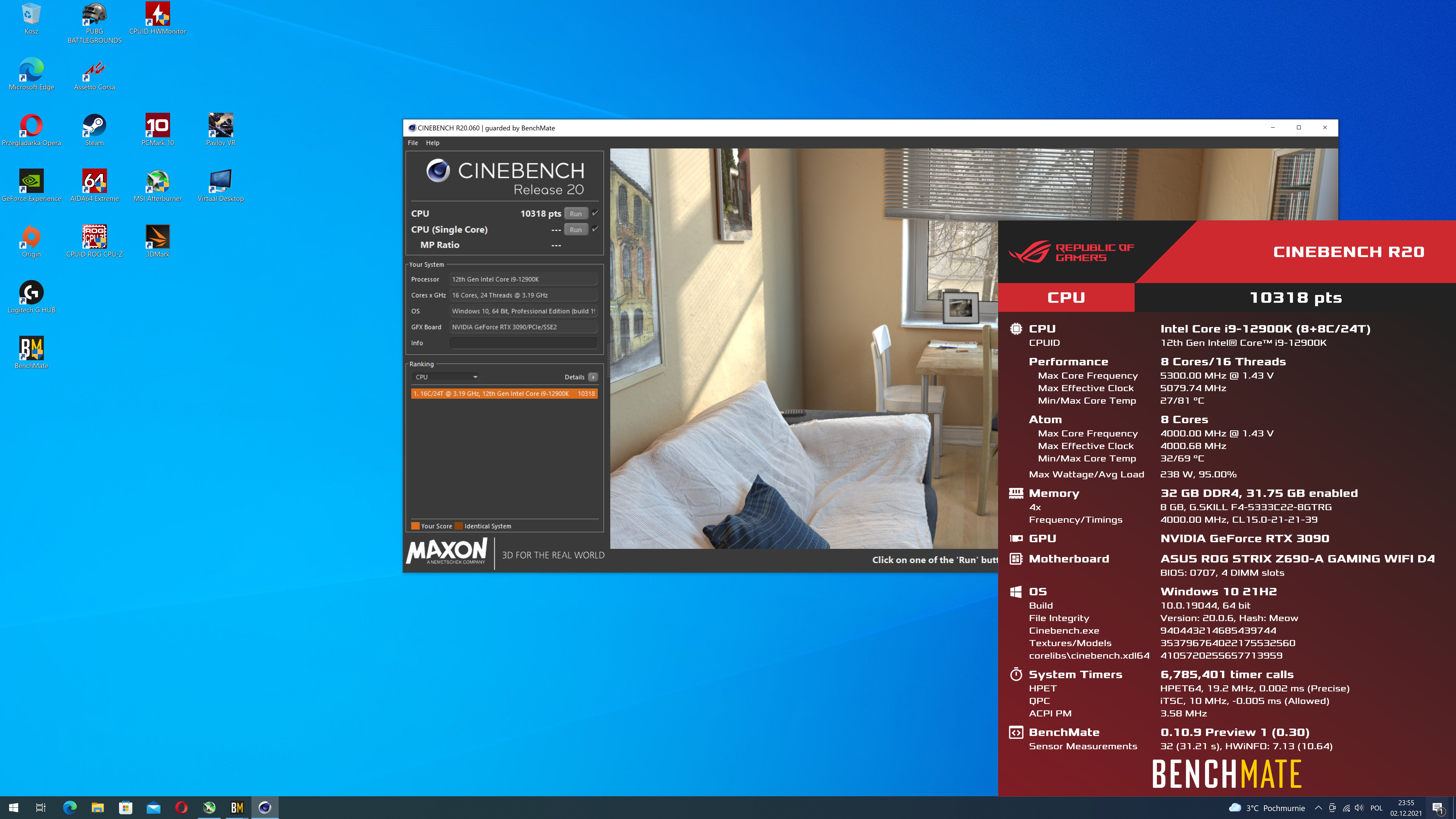1456x819 pixels.
Task: Click the GFX Board field
Action: (523, 327)
